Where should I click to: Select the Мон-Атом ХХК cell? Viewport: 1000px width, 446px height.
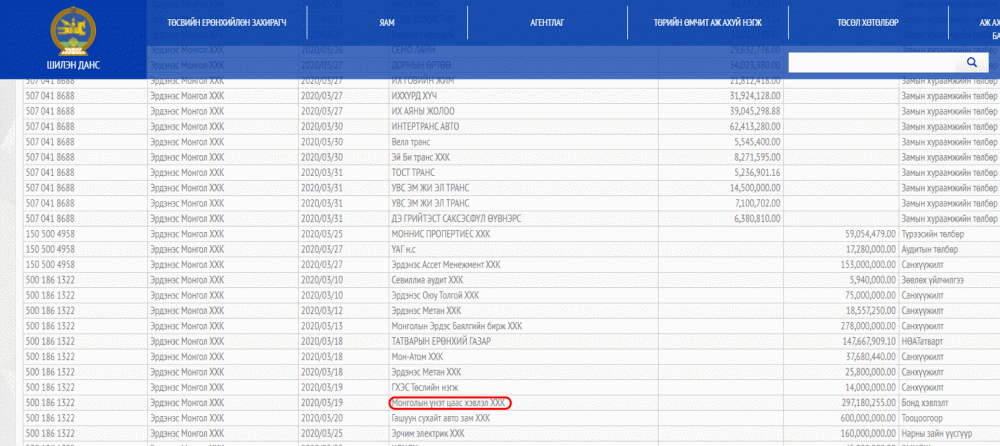click(x=523, y=357)
